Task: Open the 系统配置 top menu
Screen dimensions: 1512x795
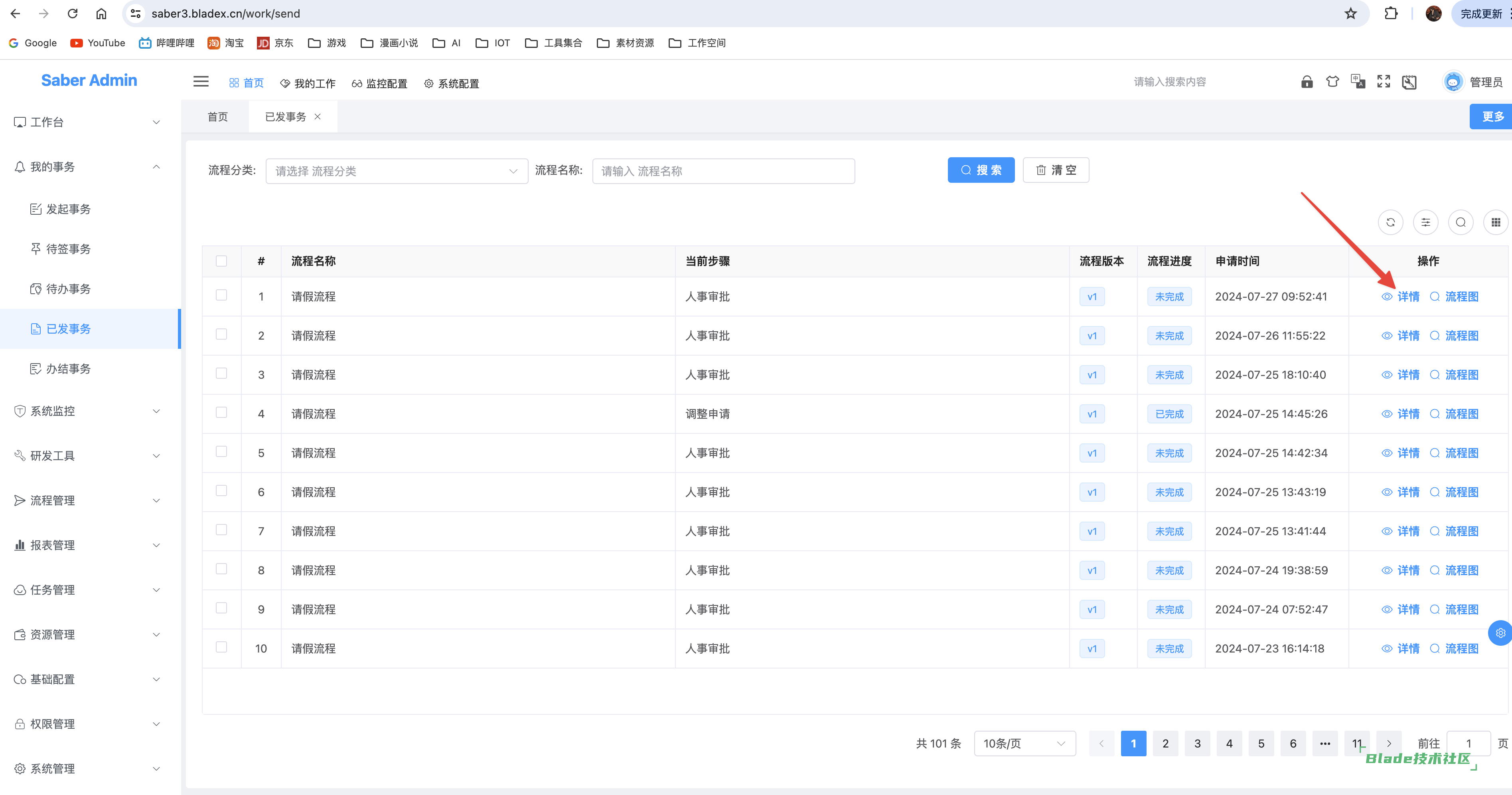Action: click(x=451, y=83)
